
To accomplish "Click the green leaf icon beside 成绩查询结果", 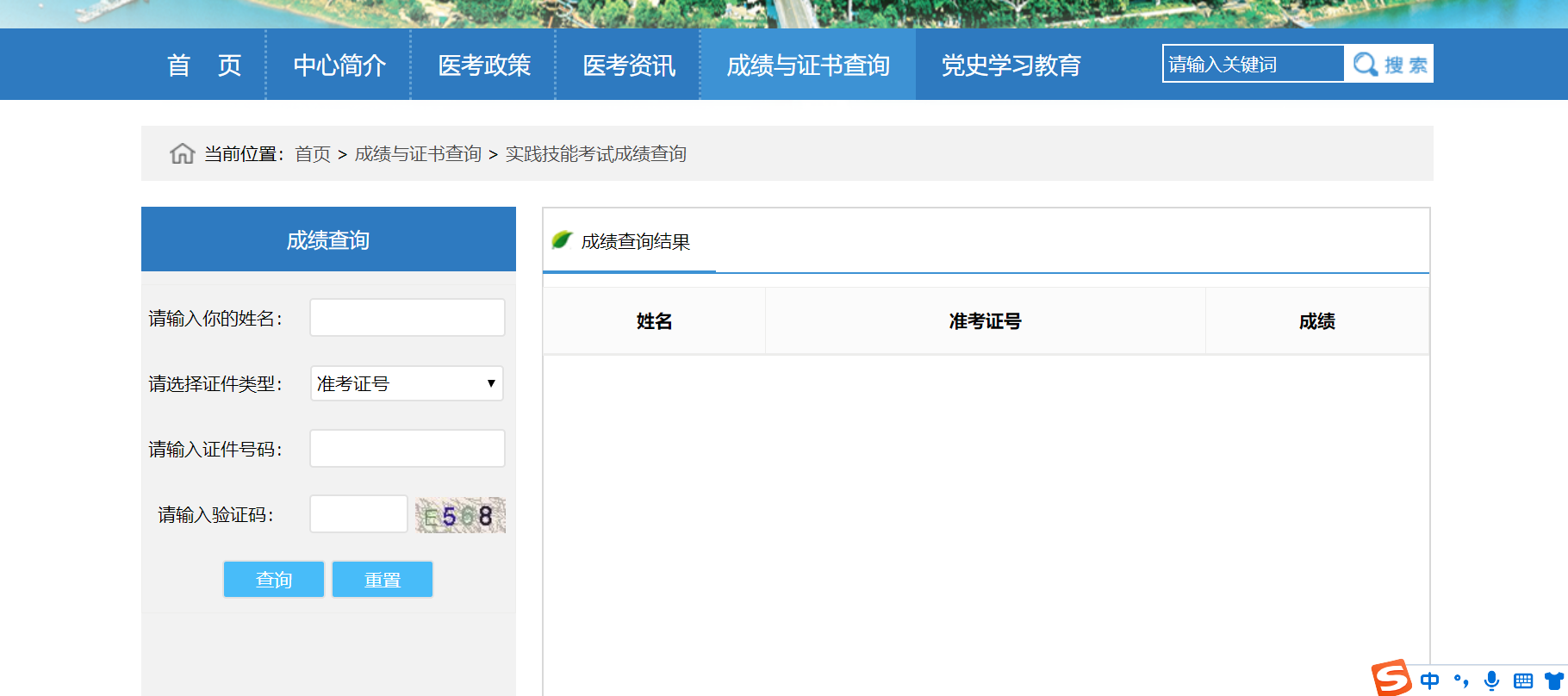I will [562, 240].
